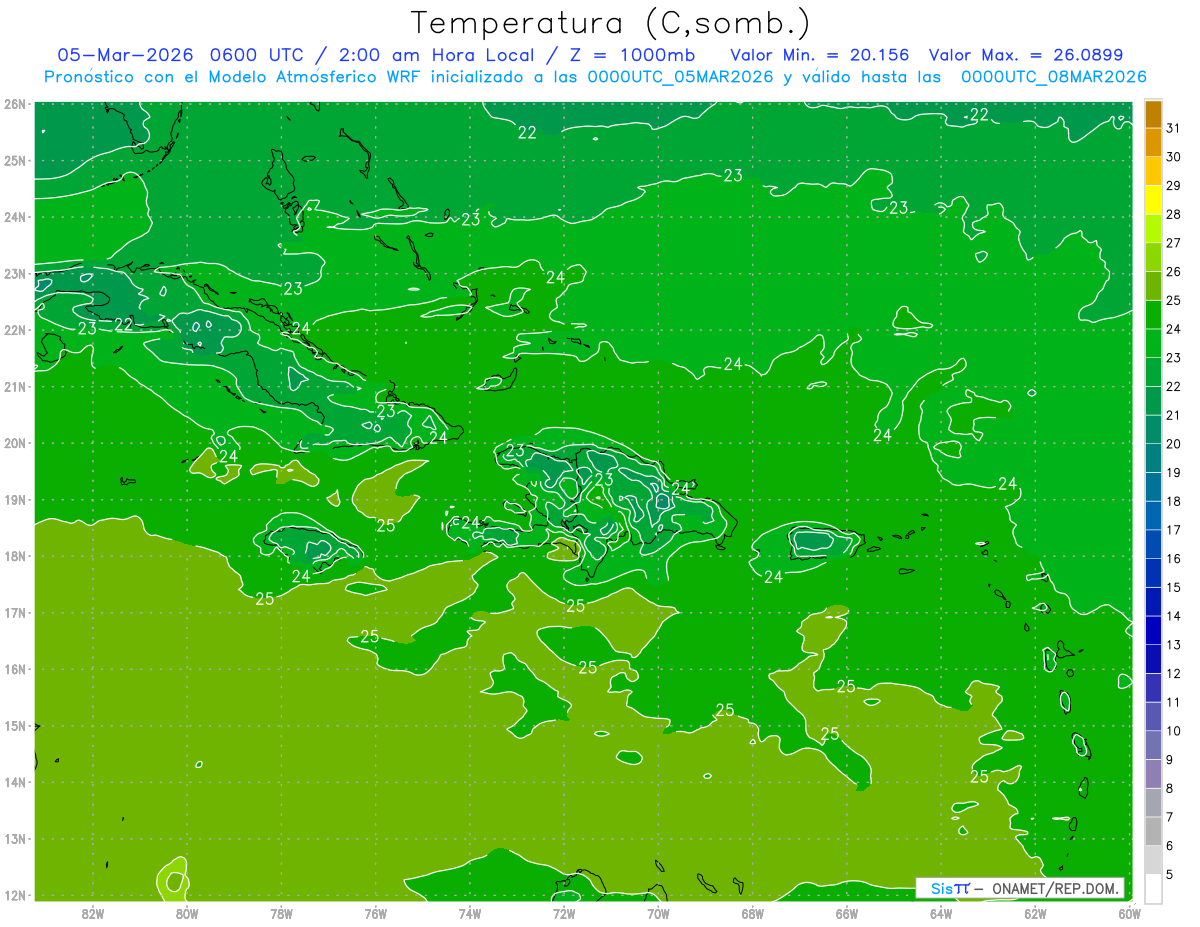Click the latitude axis label "13N"
Screen dimensions: 1200x927
tap(15, 839)
